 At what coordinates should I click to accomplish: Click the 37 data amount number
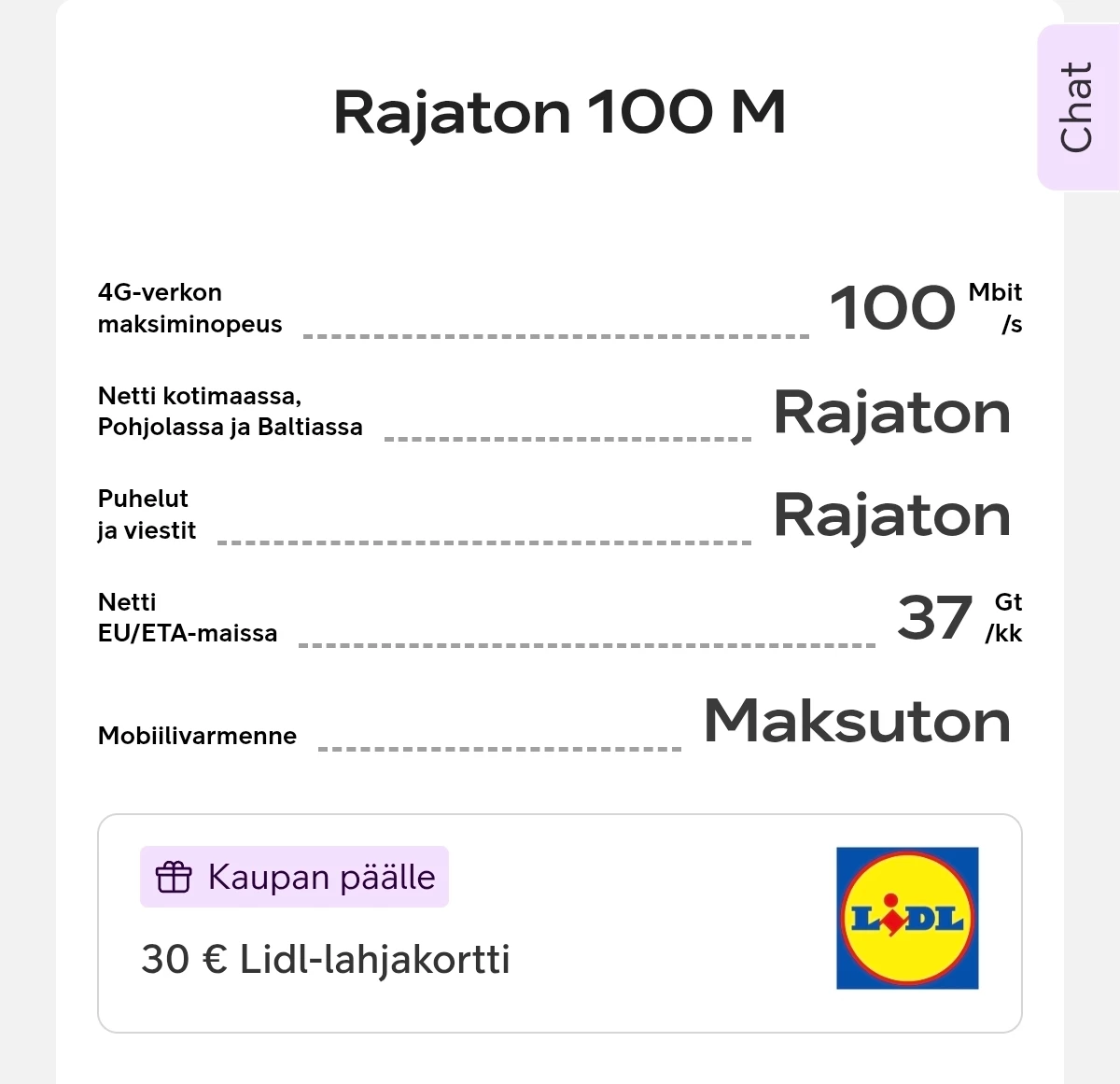coord(934,618)
